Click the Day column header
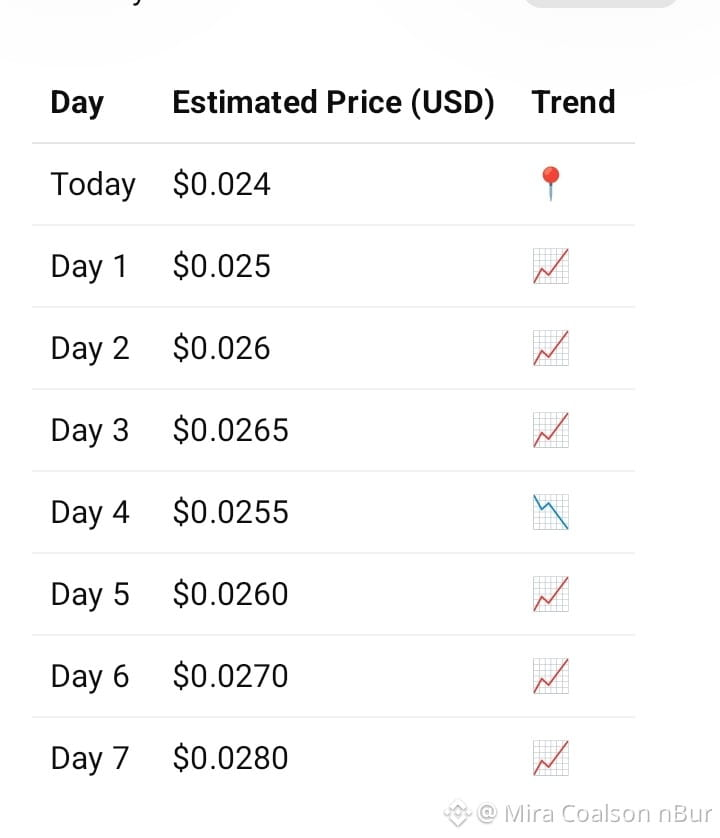The image size is (720, 838). pyautogui.click(x=77, y=103)
